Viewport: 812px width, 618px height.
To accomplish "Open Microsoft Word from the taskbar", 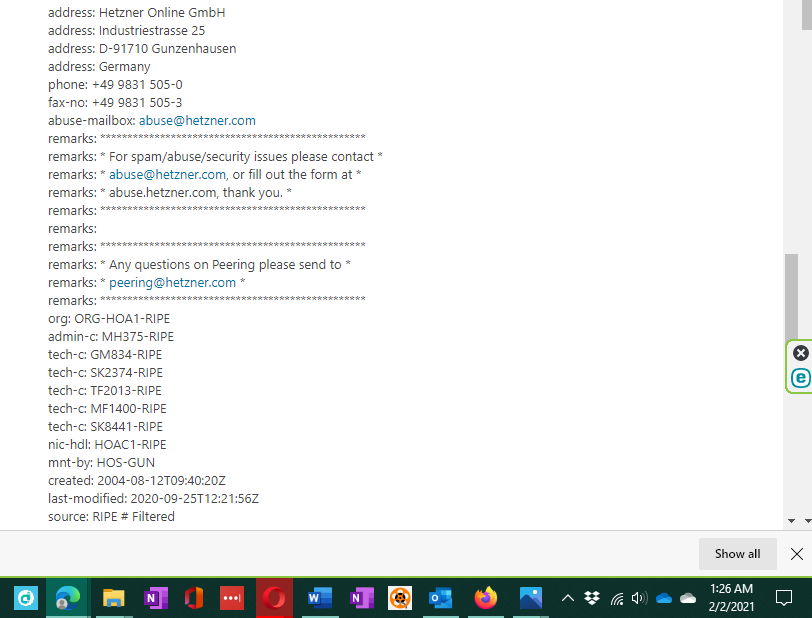I will pos(319,598).
